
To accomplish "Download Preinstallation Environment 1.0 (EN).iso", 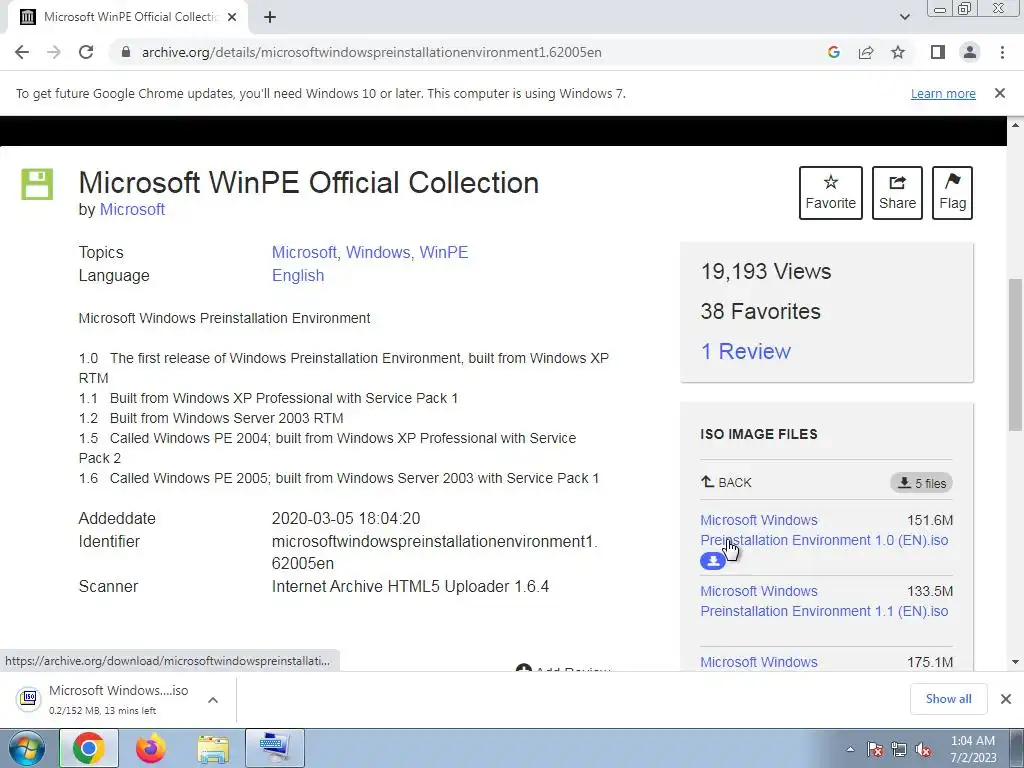I will (x=824, y=530).
